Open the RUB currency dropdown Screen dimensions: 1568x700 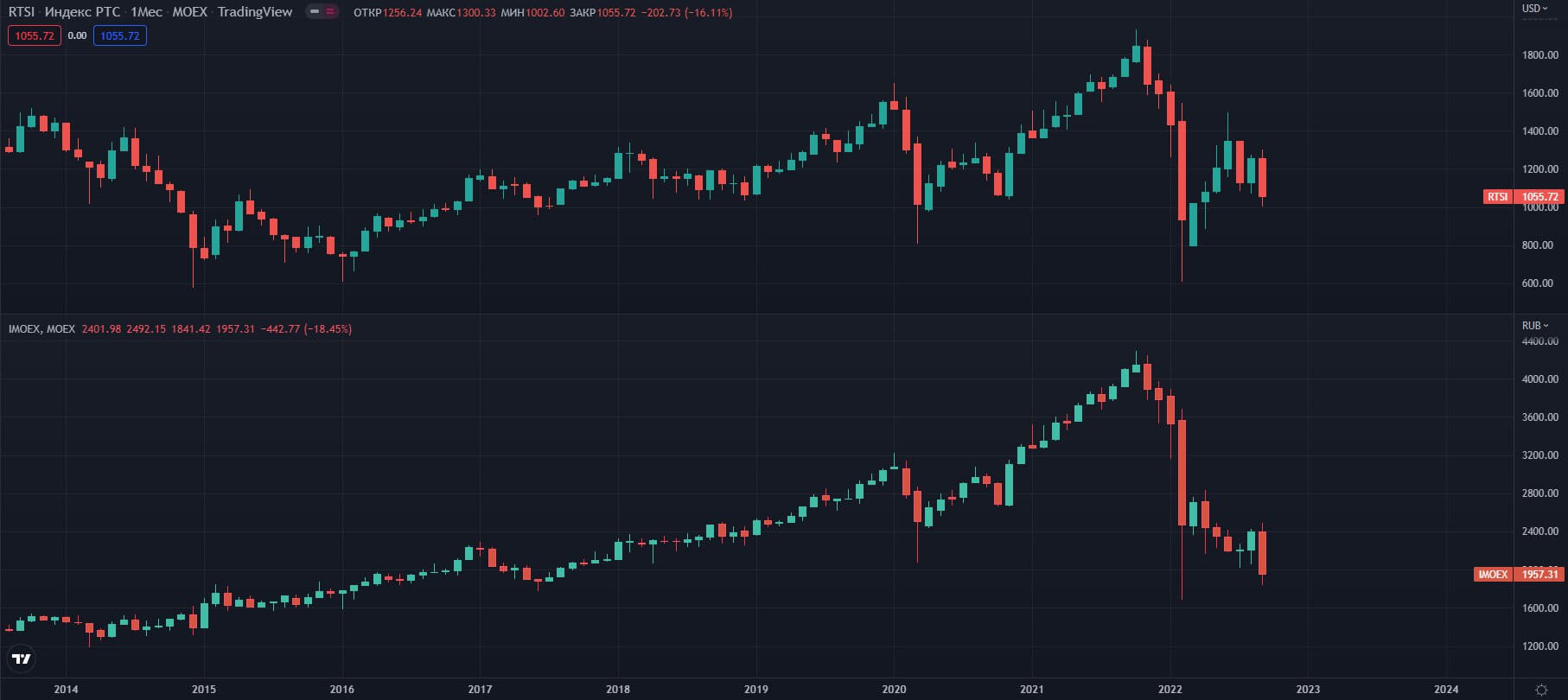coord(1534,326)
